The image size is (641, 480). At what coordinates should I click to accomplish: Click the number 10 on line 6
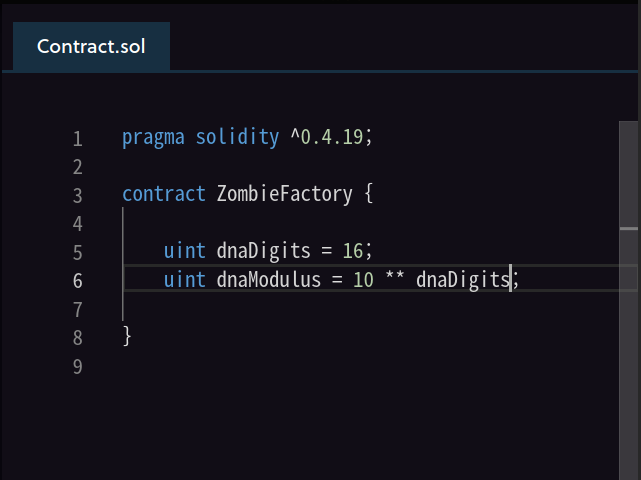click(363, 280)
